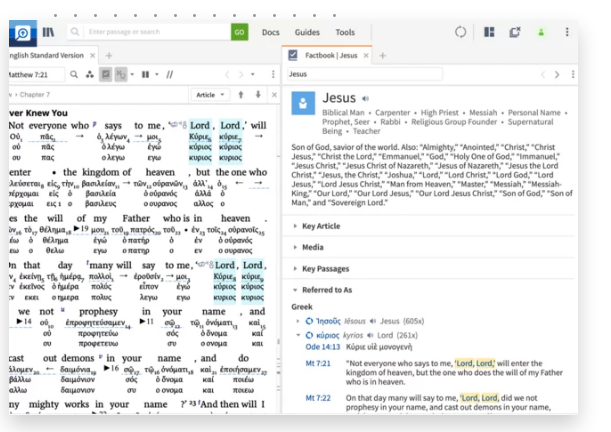Click the Carpenter tag
Viewport: 611px width, 432px height.
click(x=392, y=113)
